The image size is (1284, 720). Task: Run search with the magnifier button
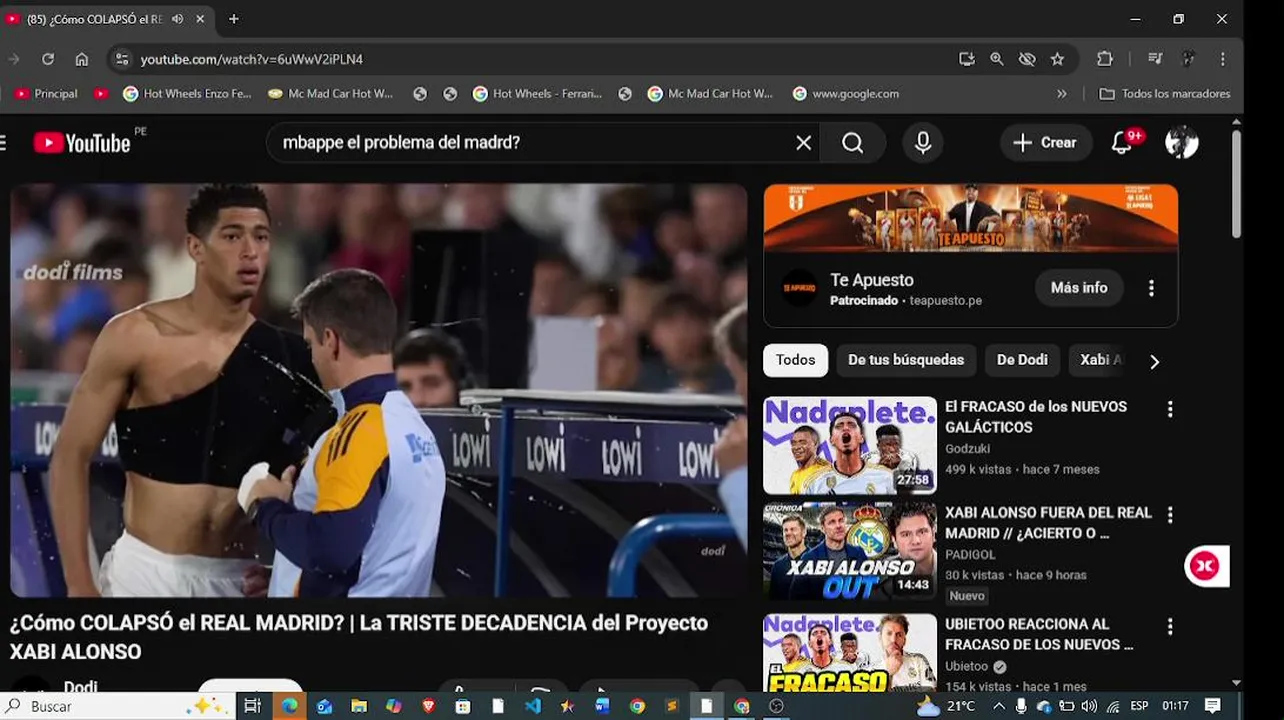tap(852, 143)
